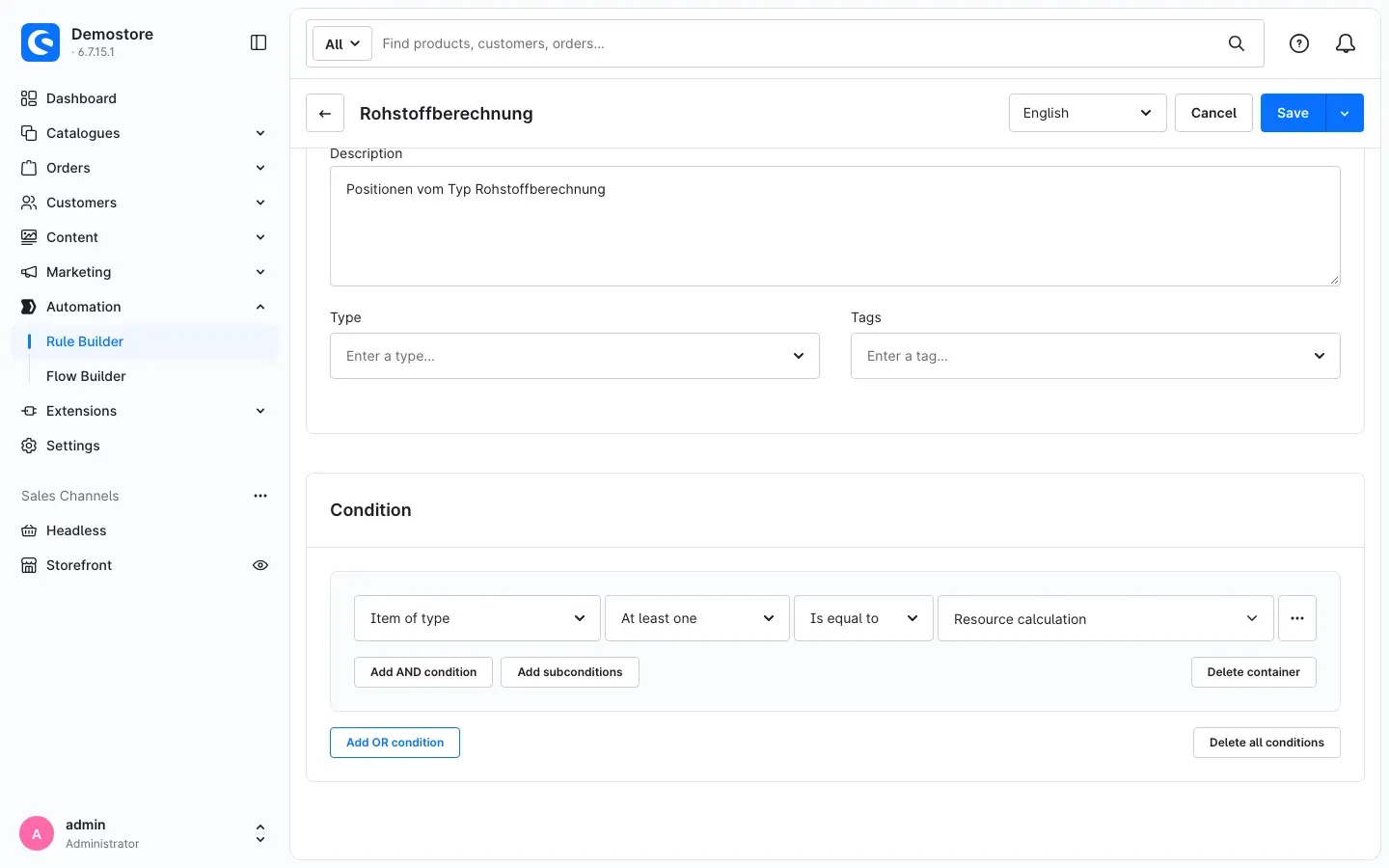Image resolution: width=1389 pixels, height=868 pixels.
Task: Open the notifications bell
Action: [x=1346, y=43]
